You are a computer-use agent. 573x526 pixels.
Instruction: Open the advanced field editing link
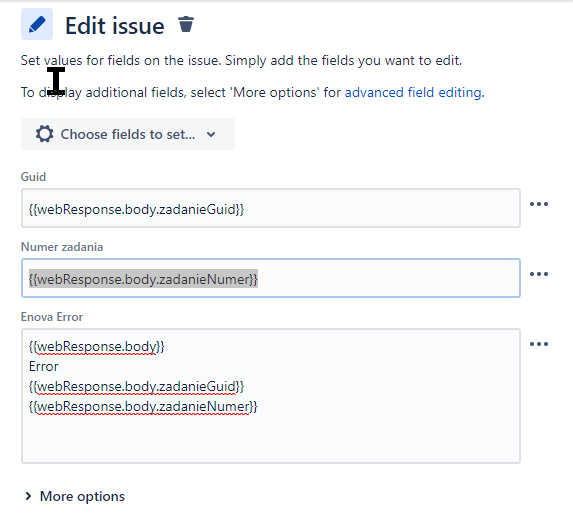(x=413, y=92)
